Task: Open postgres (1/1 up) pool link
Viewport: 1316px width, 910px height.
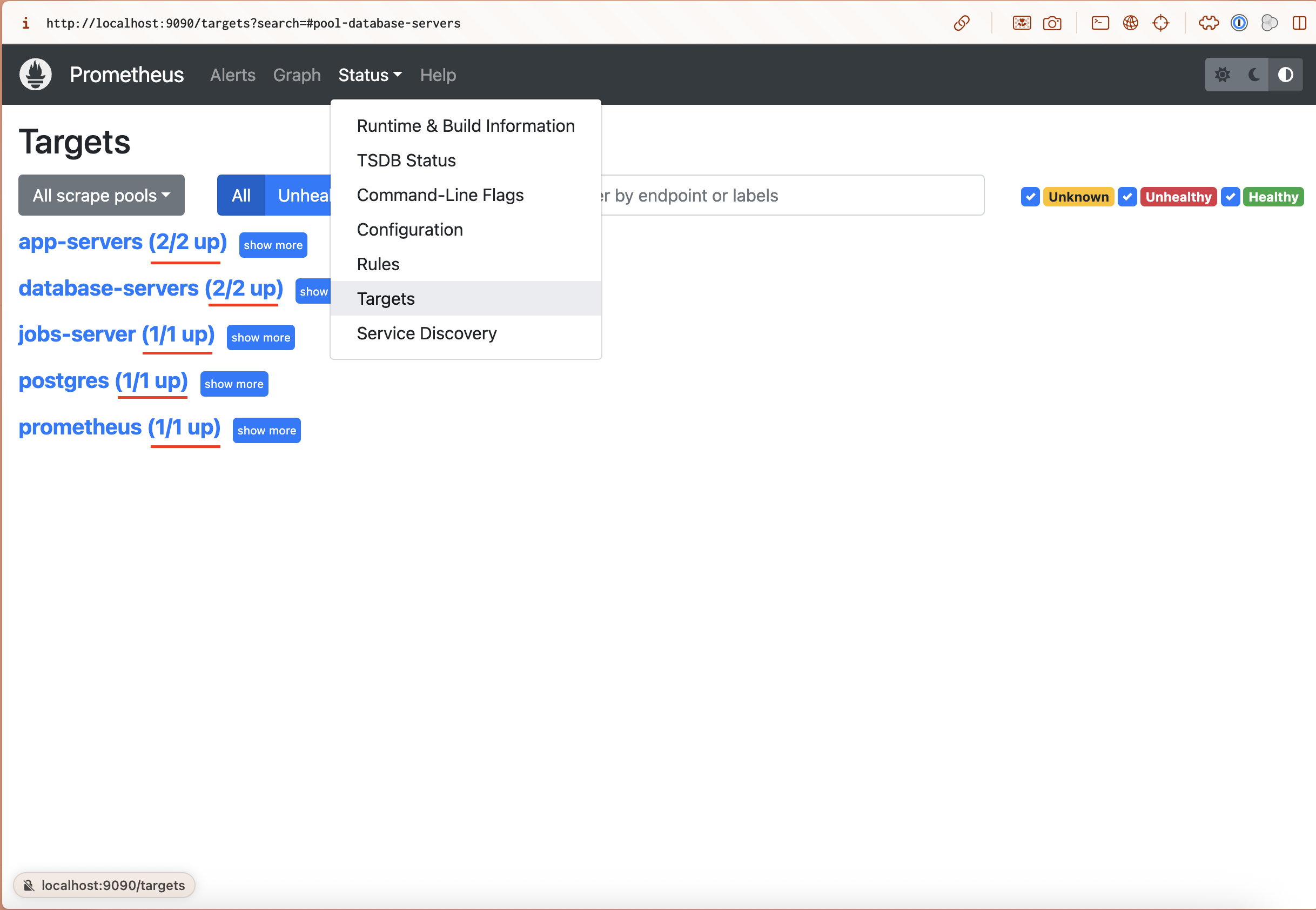Action: 103,381
